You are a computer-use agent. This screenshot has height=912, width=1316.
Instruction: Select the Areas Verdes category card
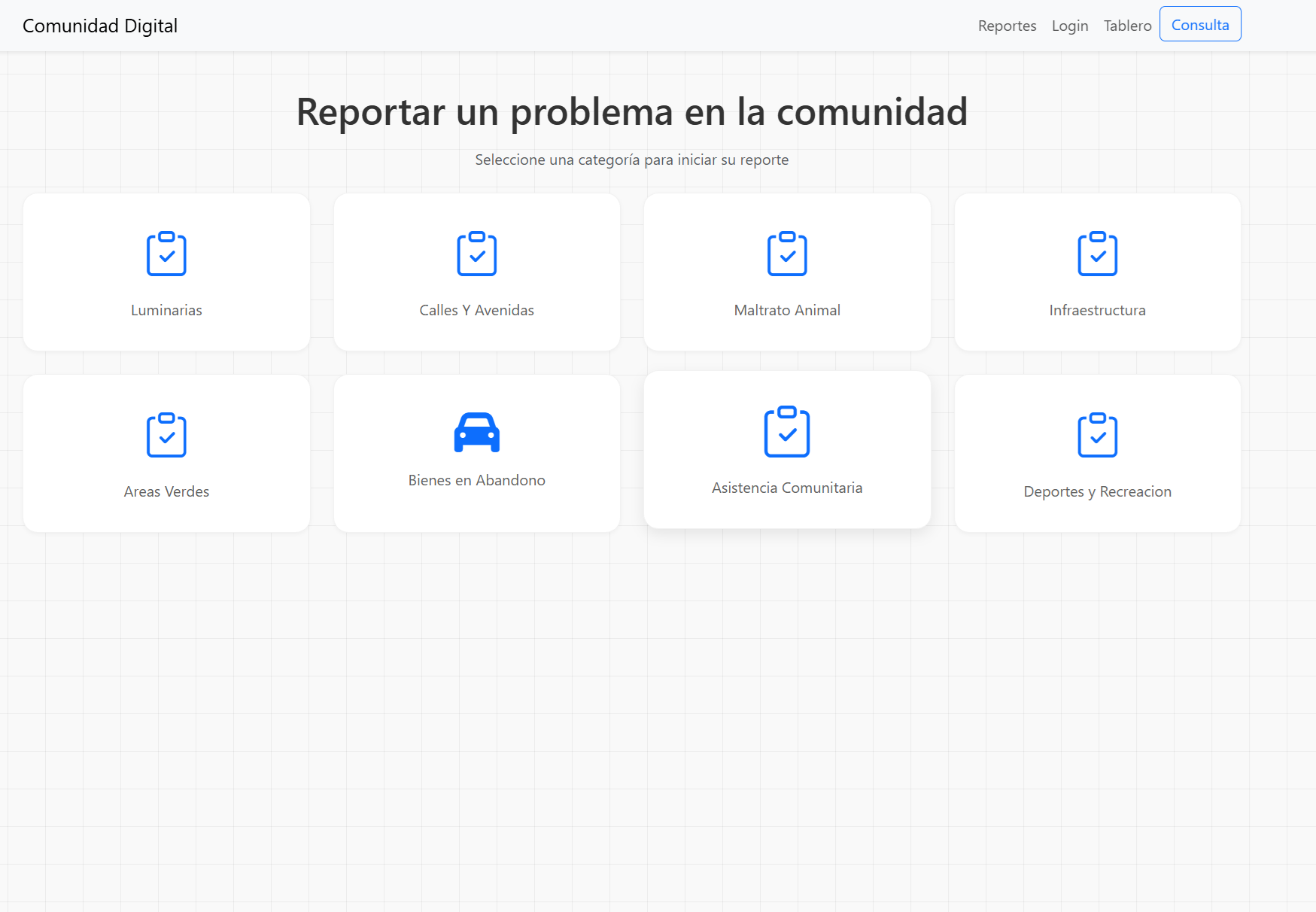tap(166, 453)
